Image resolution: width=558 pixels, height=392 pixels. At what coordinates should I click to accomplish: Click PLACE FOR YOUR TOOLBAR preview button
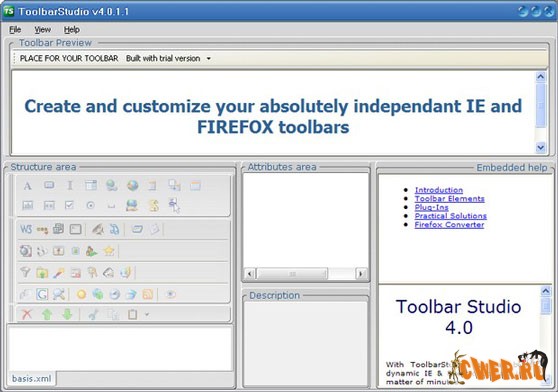pos(69,58)
